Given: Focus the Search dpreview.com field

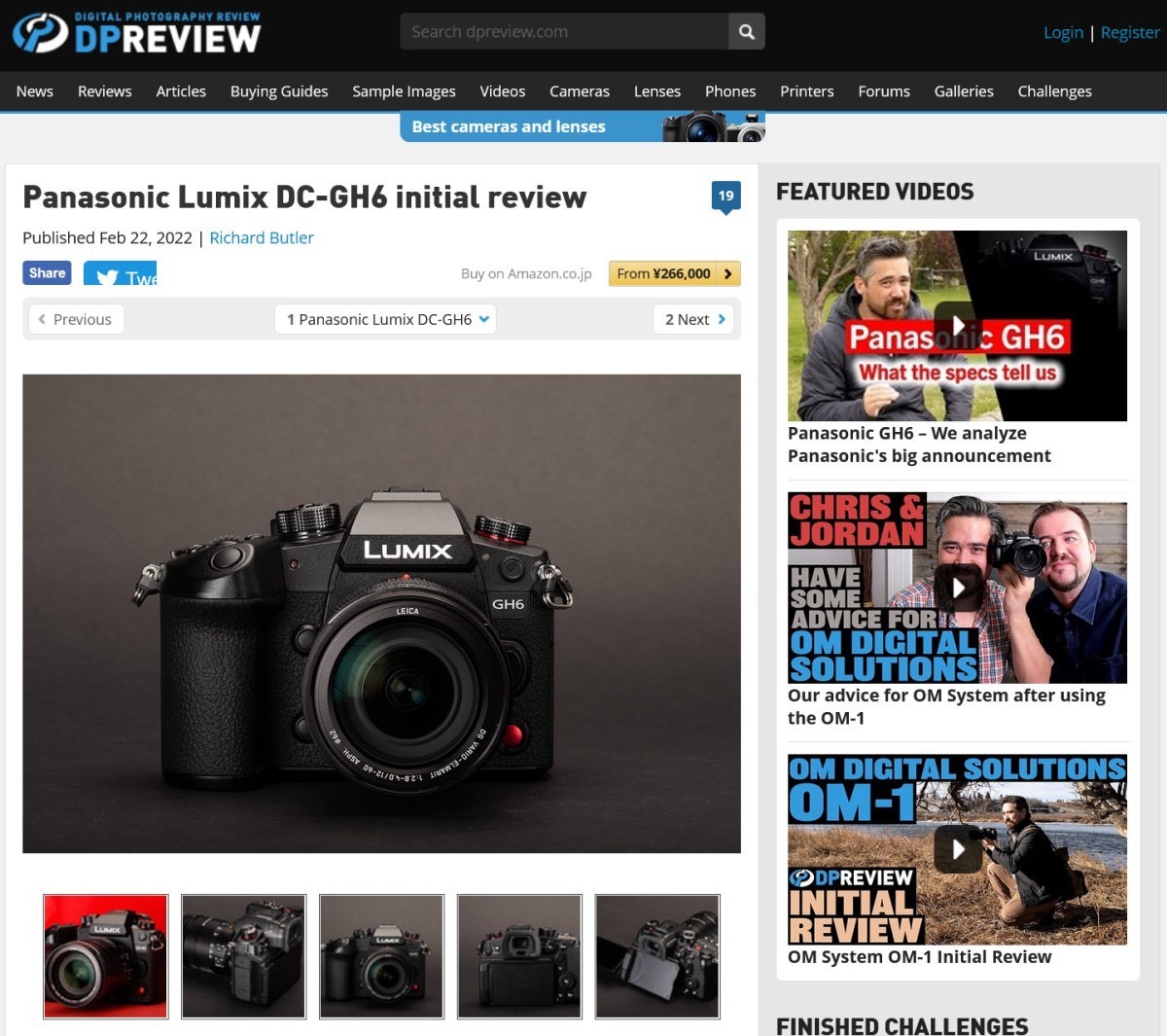Looking at the screenshot, I should [564, 32].
